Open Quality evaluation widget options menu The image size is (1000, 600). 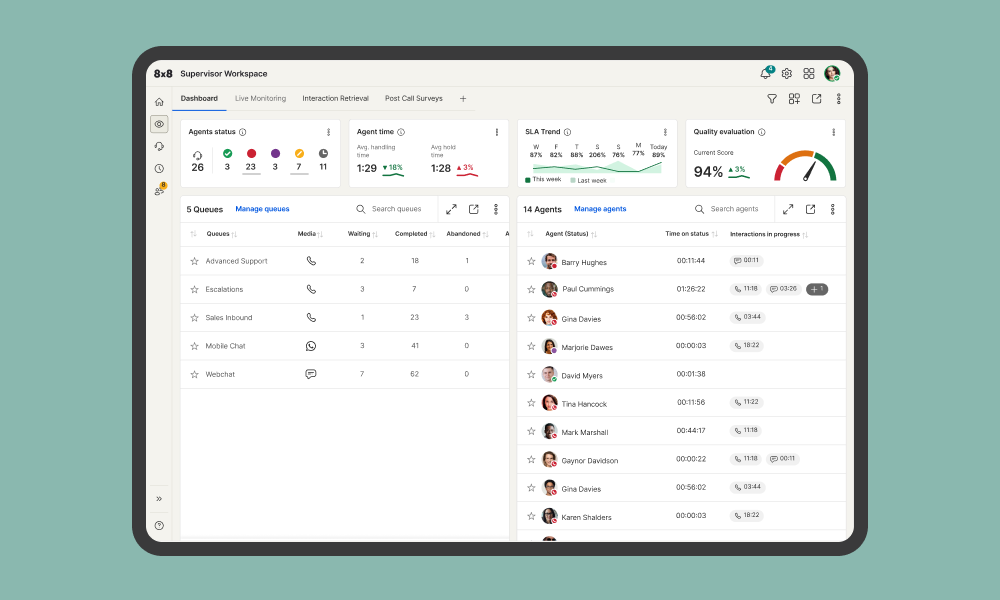click(x=834, y=132)
